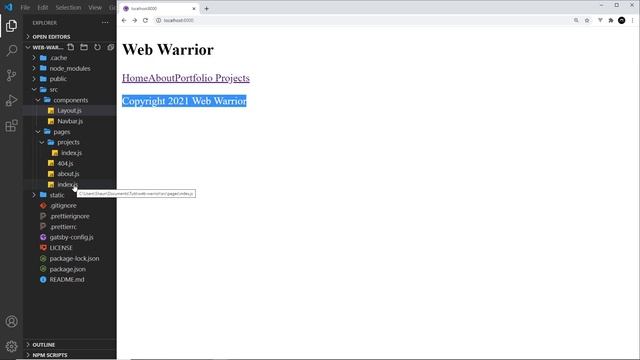The height and width of the screenshot is (360, 640).
Task: Click the Web Warrior page heading
Action: pyautogui.click(x=168, y=50)
